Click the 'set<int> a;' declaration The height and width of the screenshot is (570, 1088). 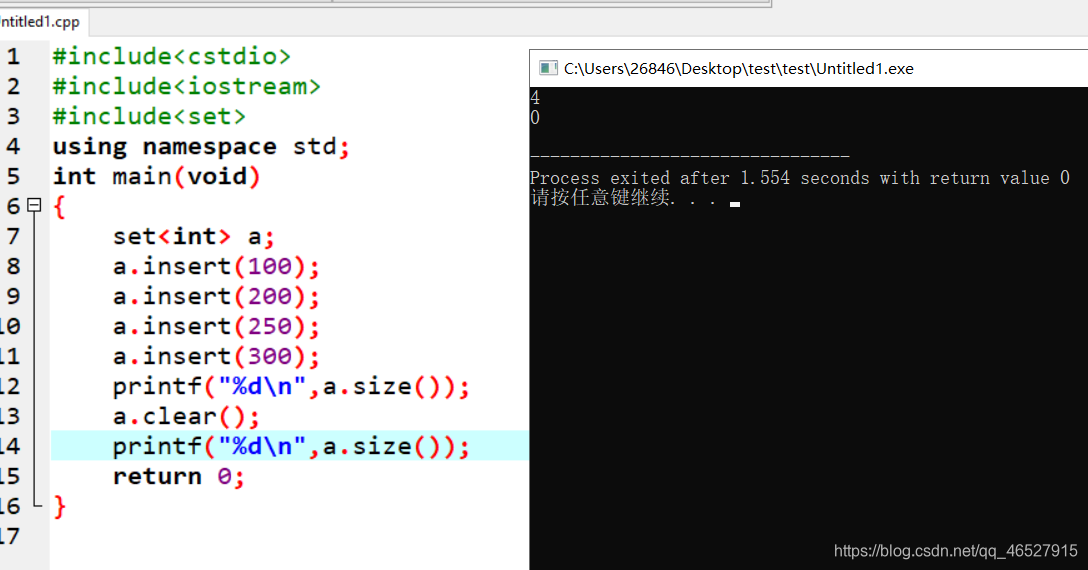[194, 237]
